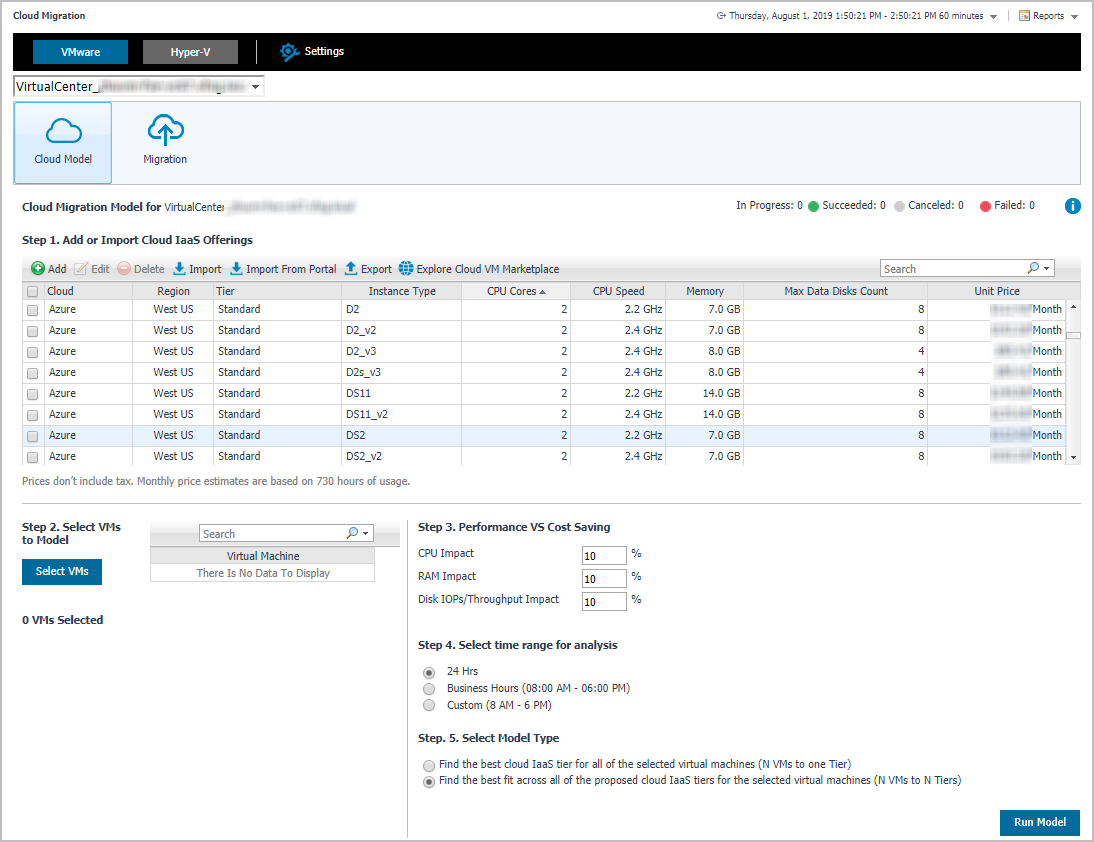Open Explore Cloud VM Marketplace globe
The image size is (1094, 842).
pyautogui.click(x=406, y=269)
